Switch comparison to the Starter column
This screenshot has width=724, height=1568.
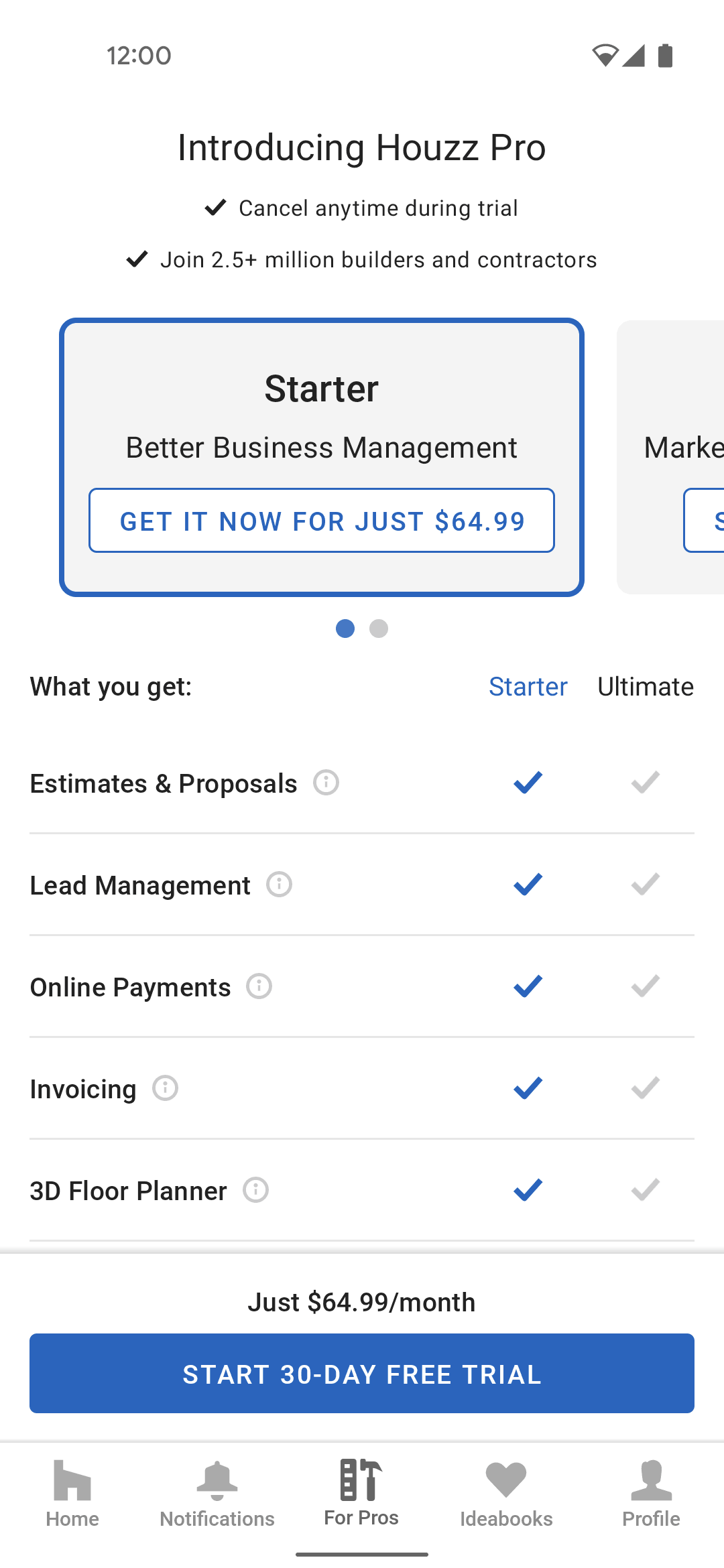click(x=528, y=687)
